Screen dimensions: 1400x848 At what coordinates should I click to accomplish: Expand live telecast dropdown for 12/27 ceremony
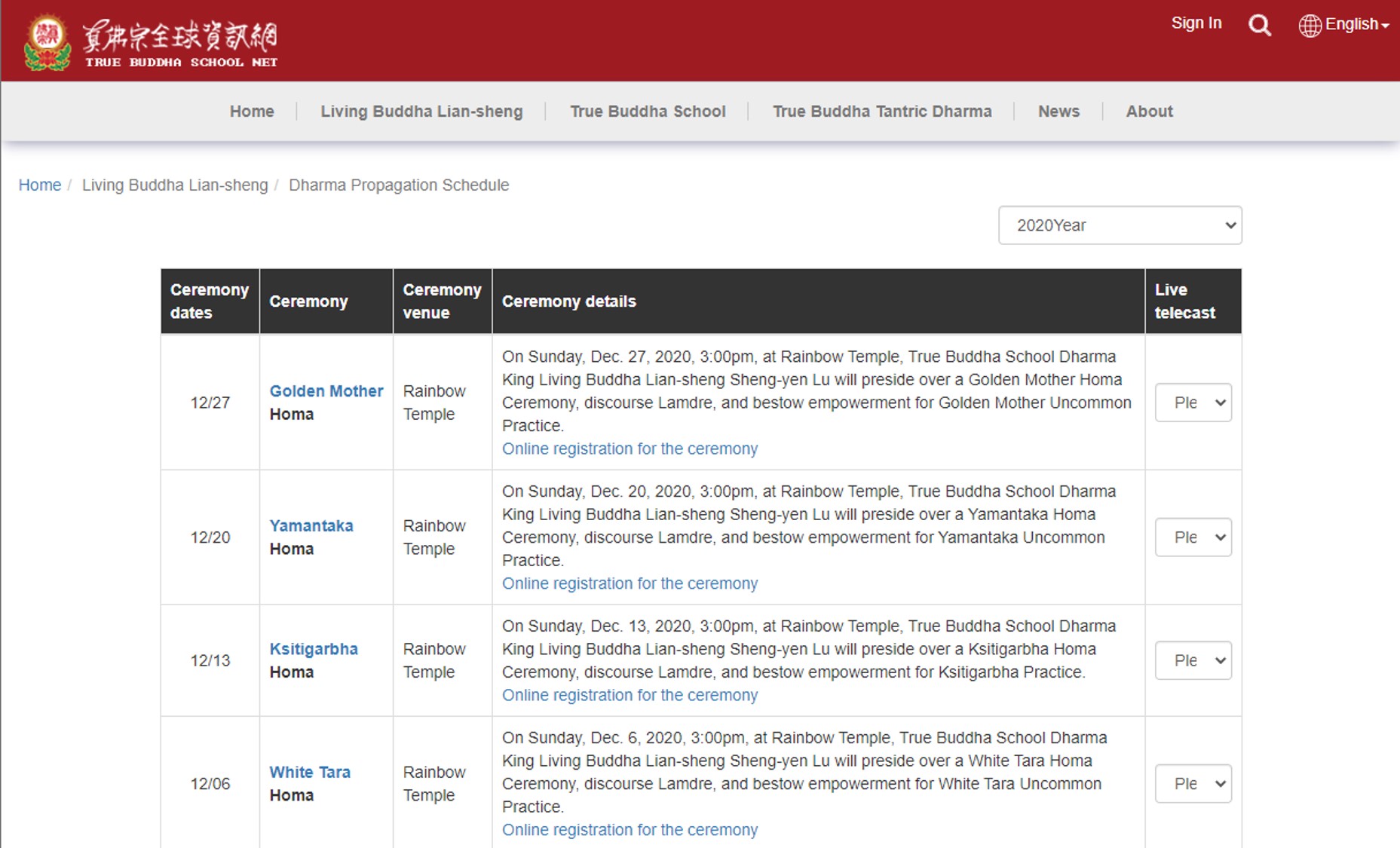[1193, 403]
